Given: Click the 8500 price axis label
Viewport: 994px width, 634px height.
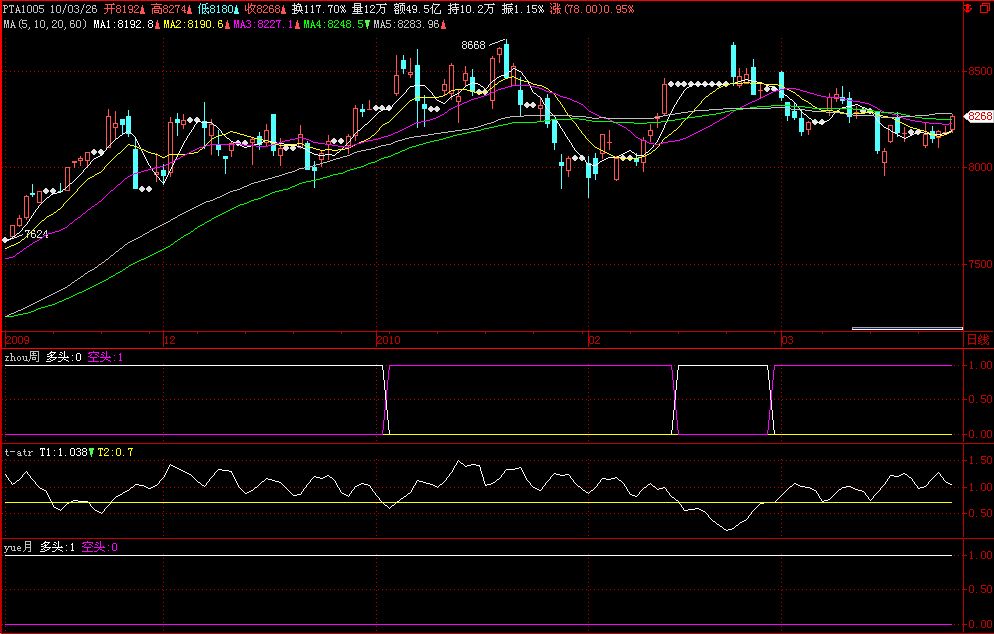Looking at the screenshot, I should point(979,71).
